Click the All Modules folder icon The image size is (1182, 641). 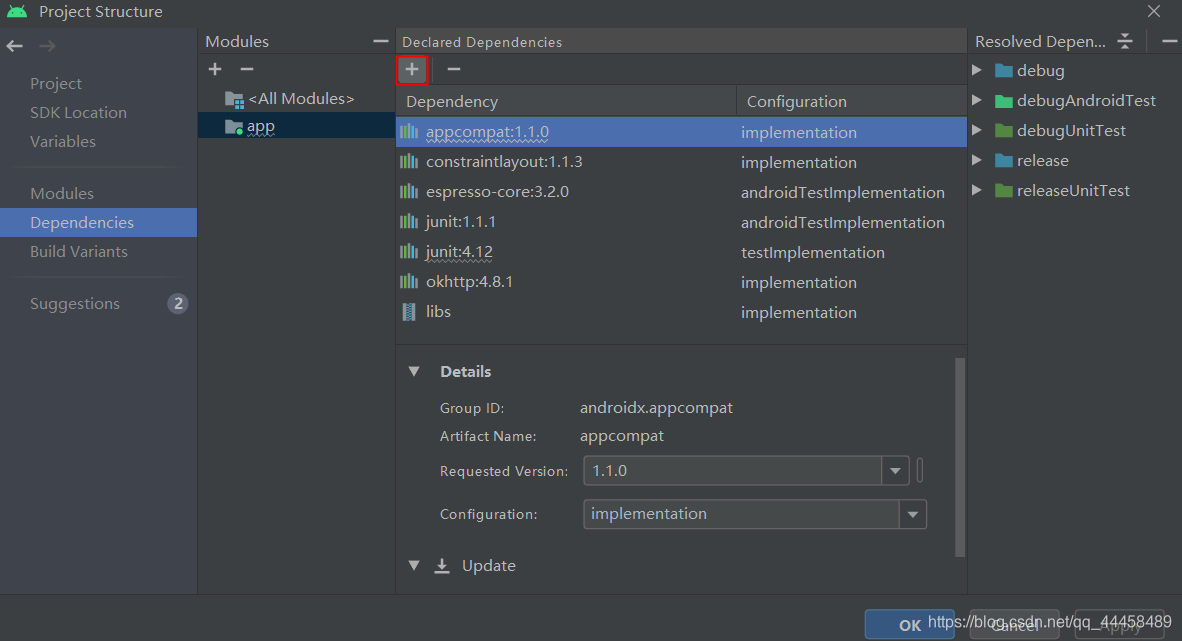[234, 99]
